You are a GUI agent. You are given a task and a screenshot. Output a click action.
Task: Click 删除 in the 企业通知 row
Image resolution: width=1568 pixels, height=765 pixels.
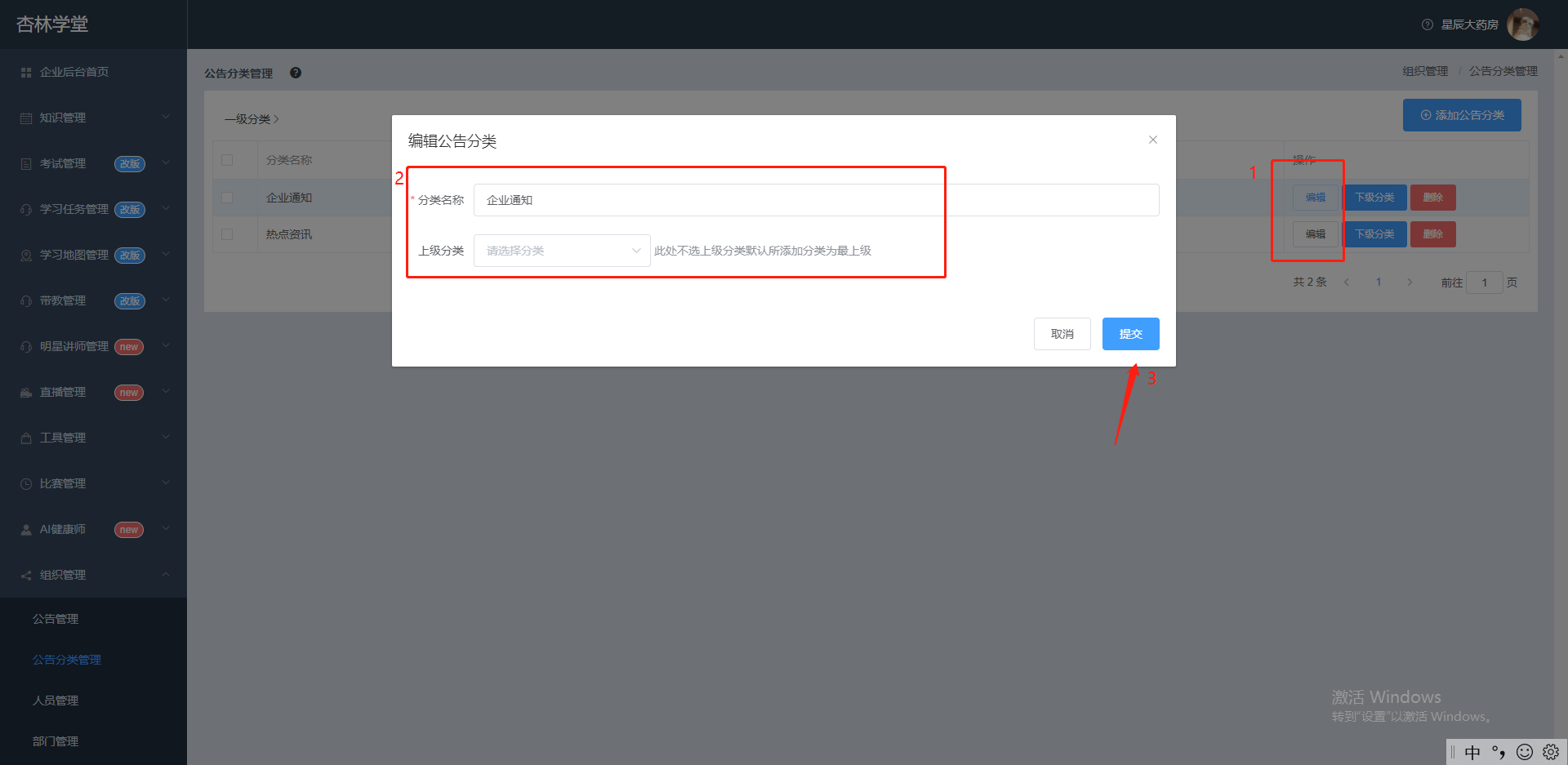click(x=1432, y=198)
